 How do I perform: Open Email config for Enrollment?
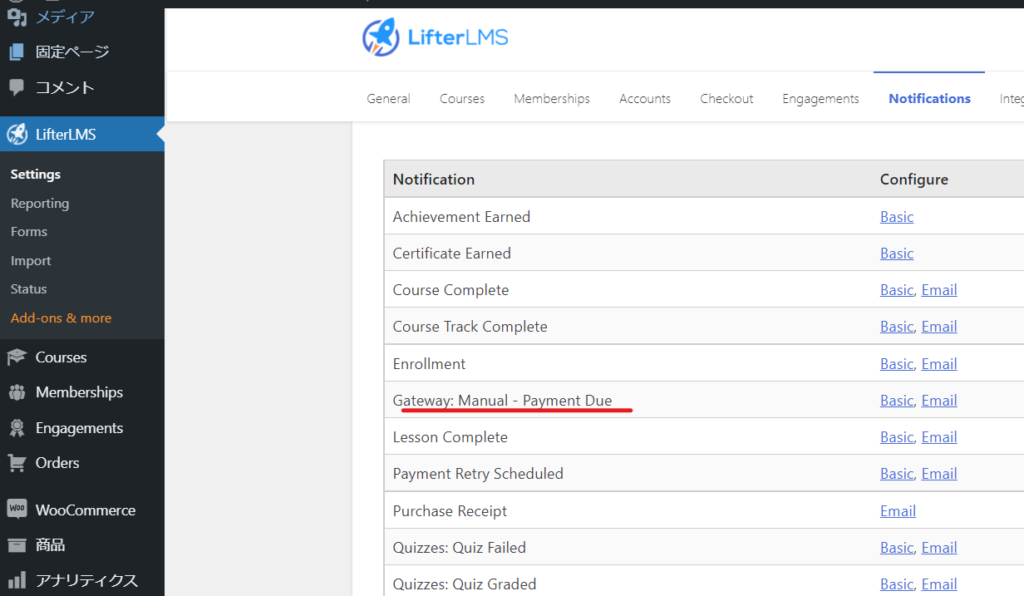(x=939, y=364)
